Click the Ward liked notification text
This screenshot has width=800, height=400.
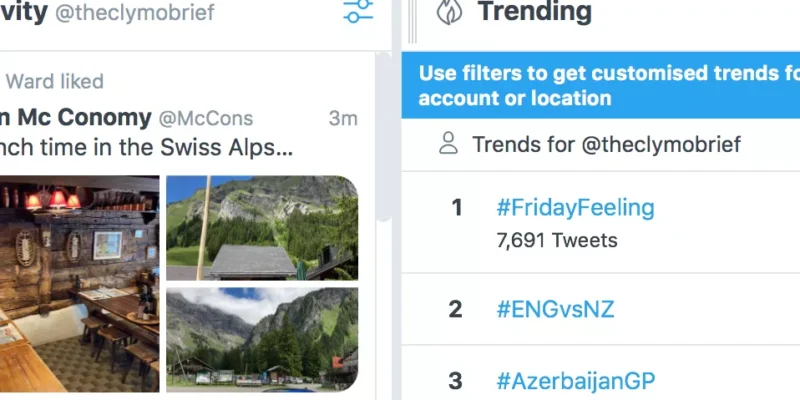[55, 82]
